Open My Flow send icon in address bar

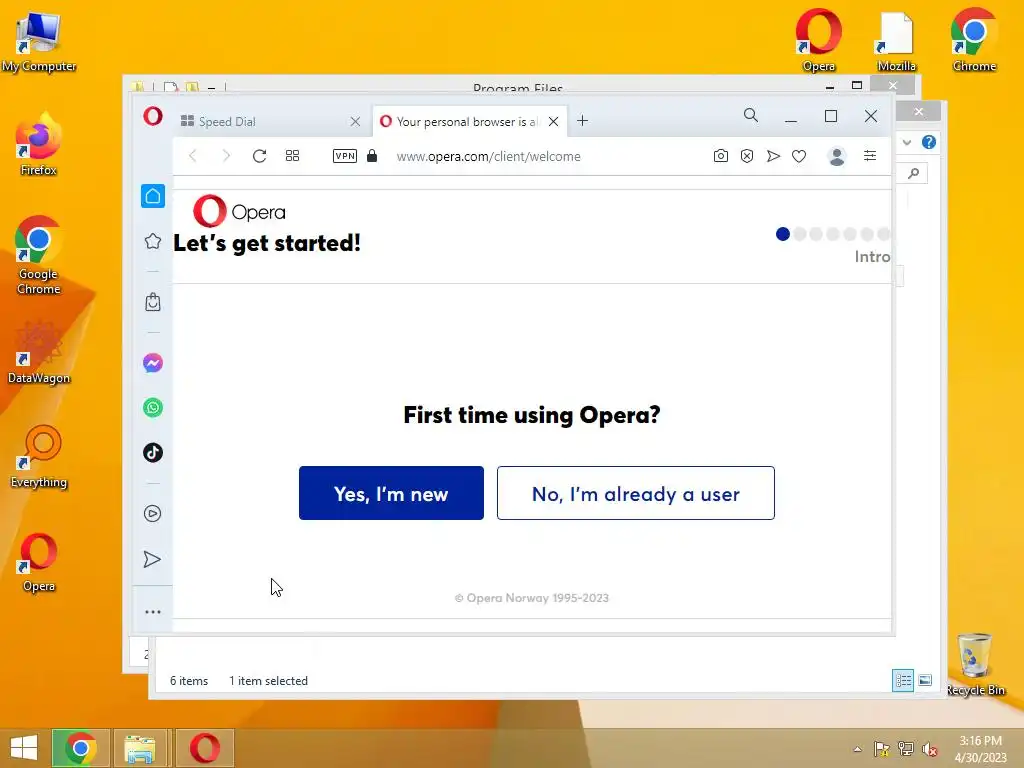pyautogui.click(x=773, y=156)
